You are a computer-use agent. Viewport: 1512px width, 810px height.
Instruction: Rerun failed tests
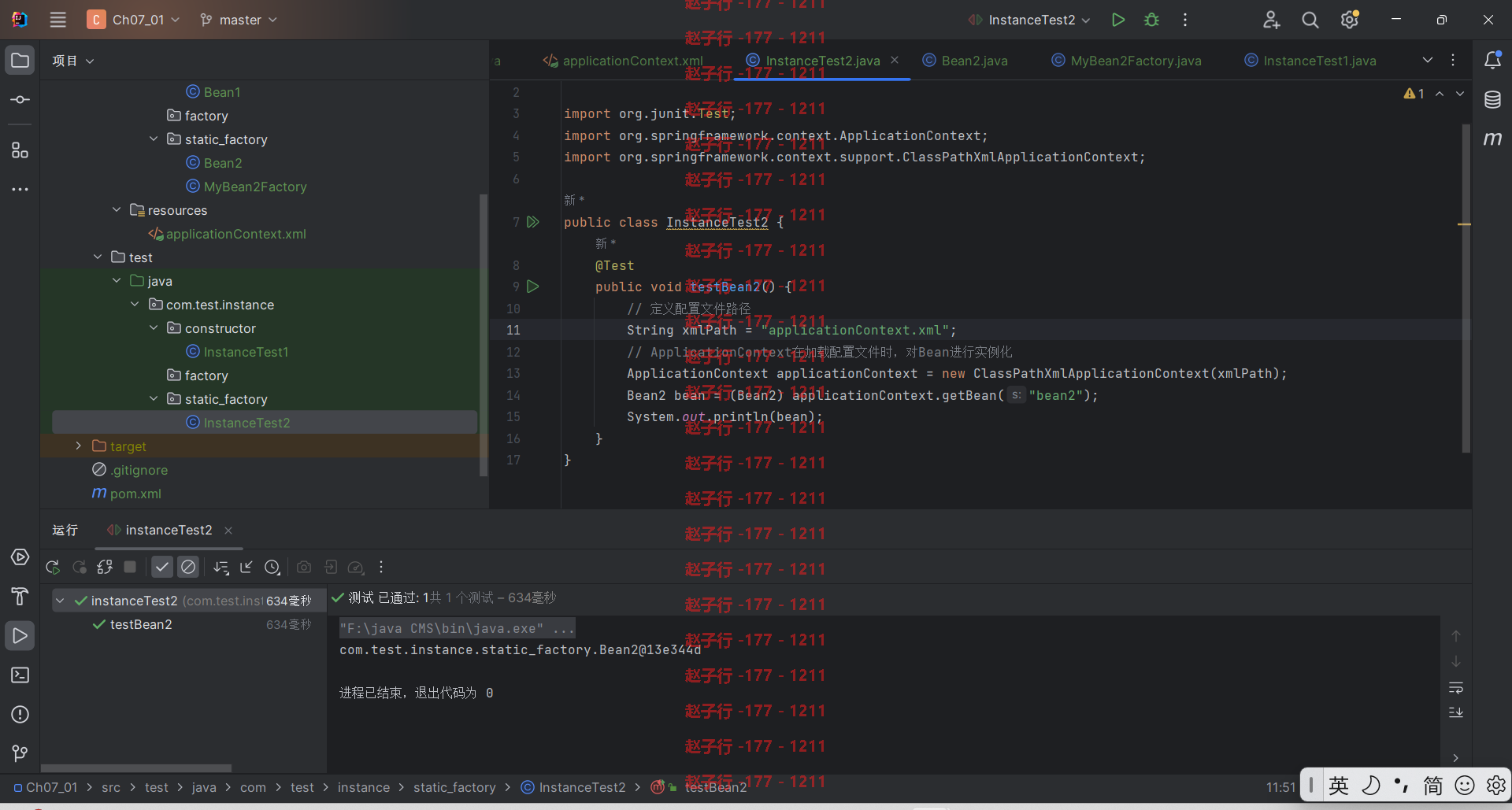coord(80,567)
